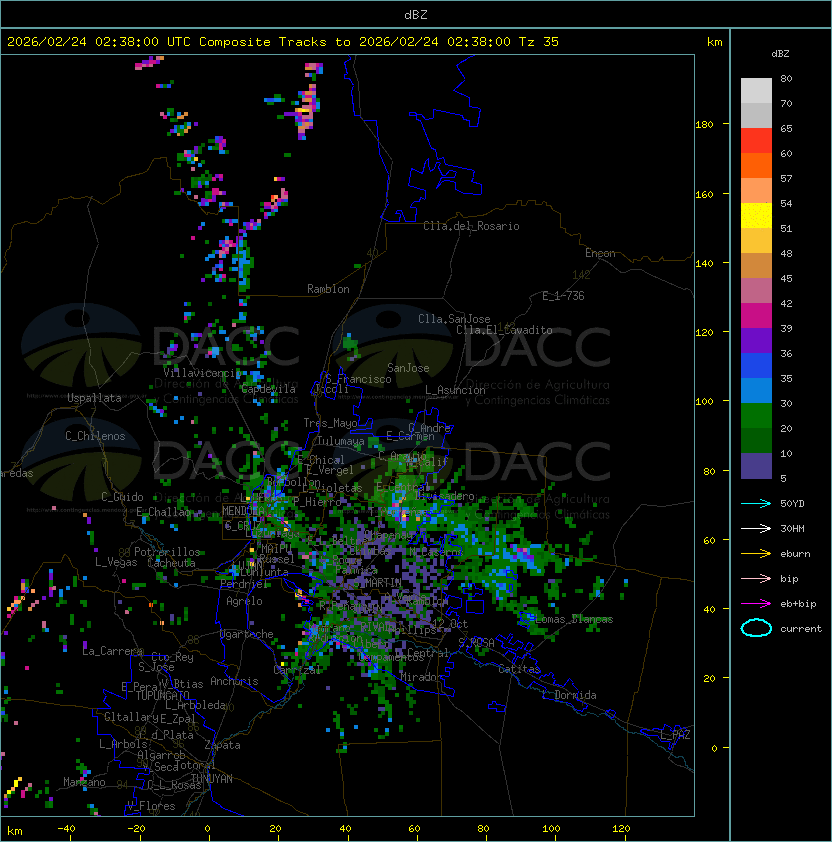Click the 'TUNUYAN' map label
The height and width of the screenshot is (842, 832).
click(212, 779)
